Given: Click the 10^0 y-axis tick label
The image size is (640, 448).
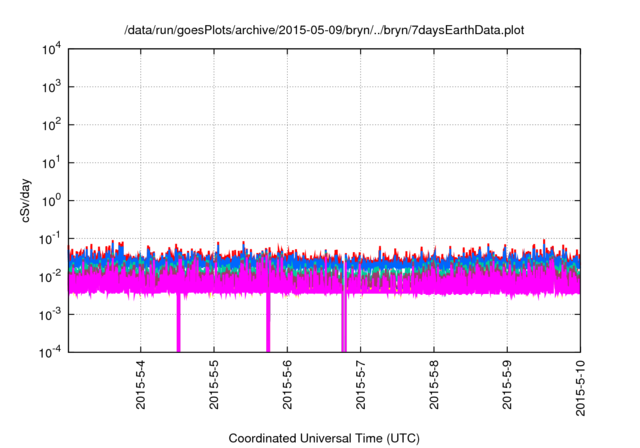Looking at the screenshot, I should [x=51, y=201].
